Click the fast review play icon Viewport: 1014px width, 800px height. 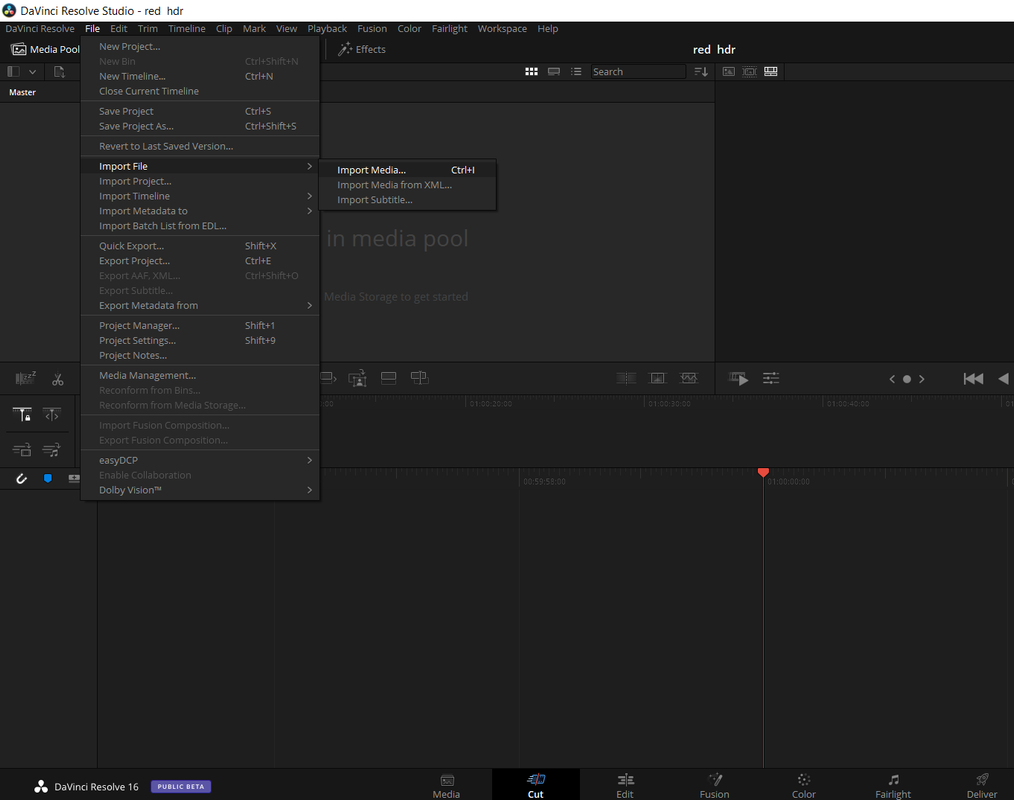[x=738, y=378]
